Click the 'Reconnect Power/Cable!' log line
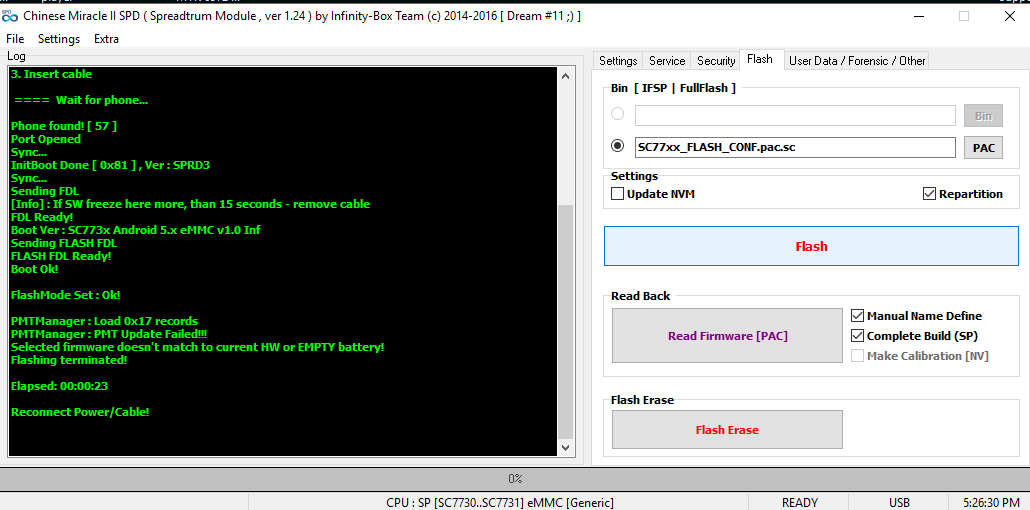The height and width of the screenshot is (510, 1030). coord(80,412)
